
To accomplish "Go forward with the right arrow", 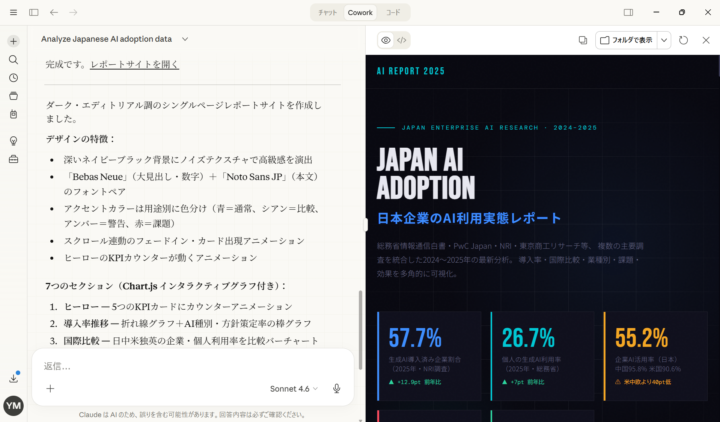I will (73, 12).
